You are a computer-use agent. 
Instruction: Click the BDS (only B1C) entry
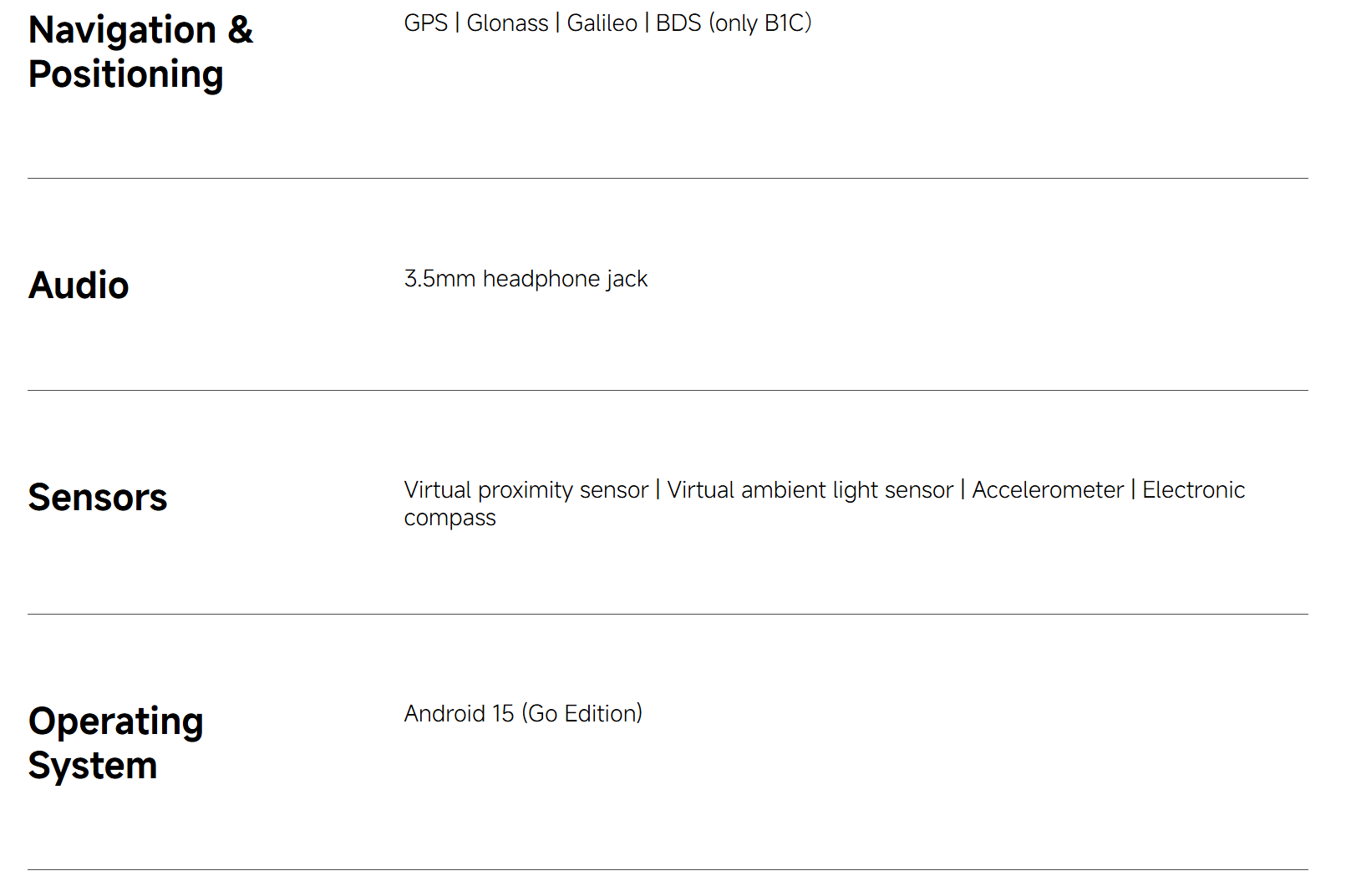click(733, 23)
